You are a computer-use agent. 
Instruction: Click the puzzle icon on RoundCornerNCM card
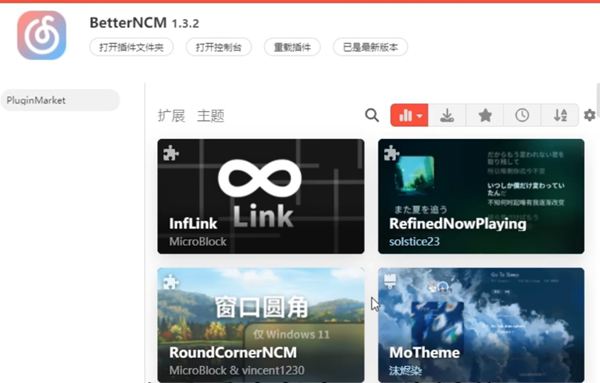coord(171,282)
